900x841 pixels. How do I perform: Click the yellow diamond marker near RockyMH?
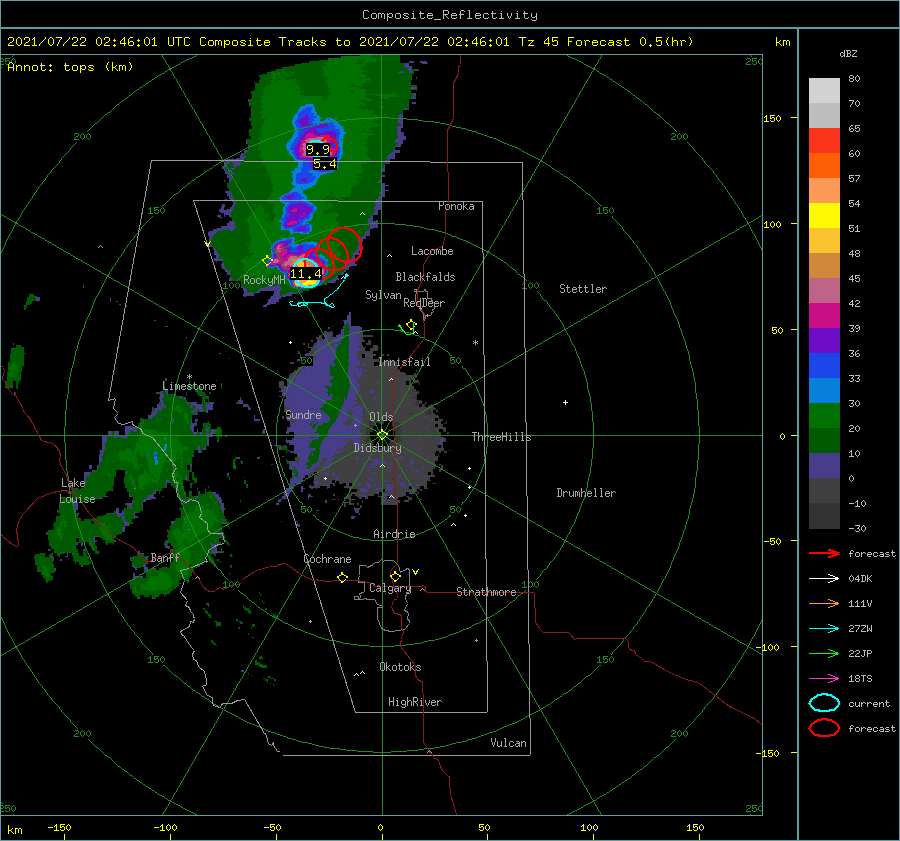(x=267, y=261)
